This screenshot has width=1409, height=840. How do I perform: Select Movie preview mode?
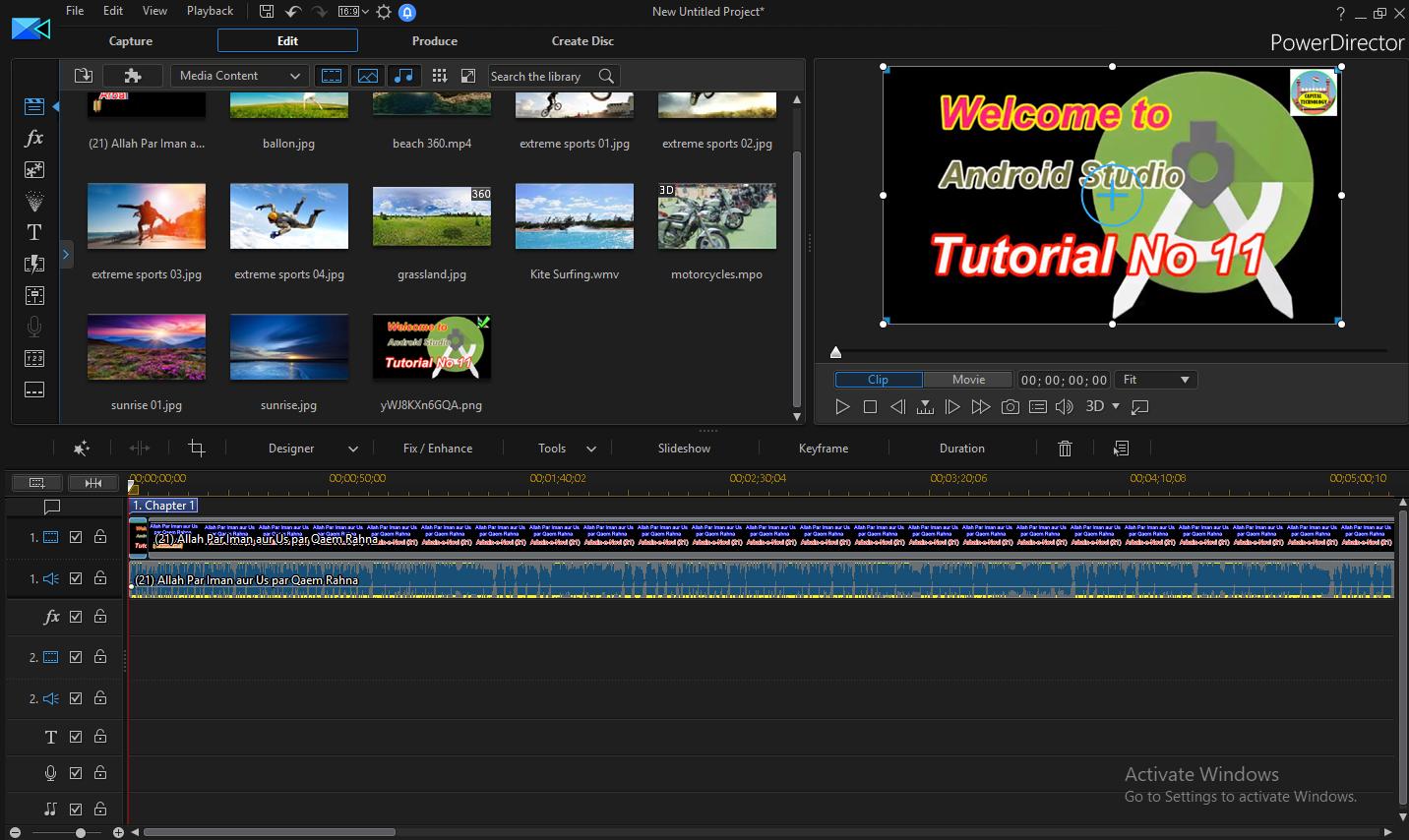968,380
